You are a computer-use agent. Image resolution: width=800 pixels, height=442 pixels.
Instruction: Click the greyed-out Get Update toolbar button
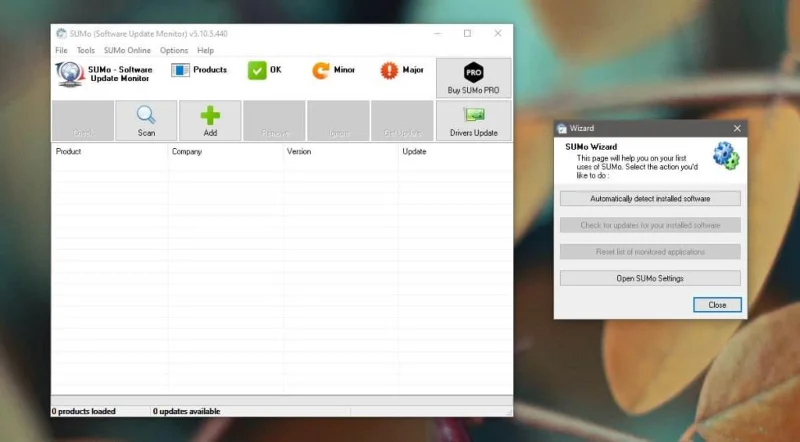click(x=402, y=120)
